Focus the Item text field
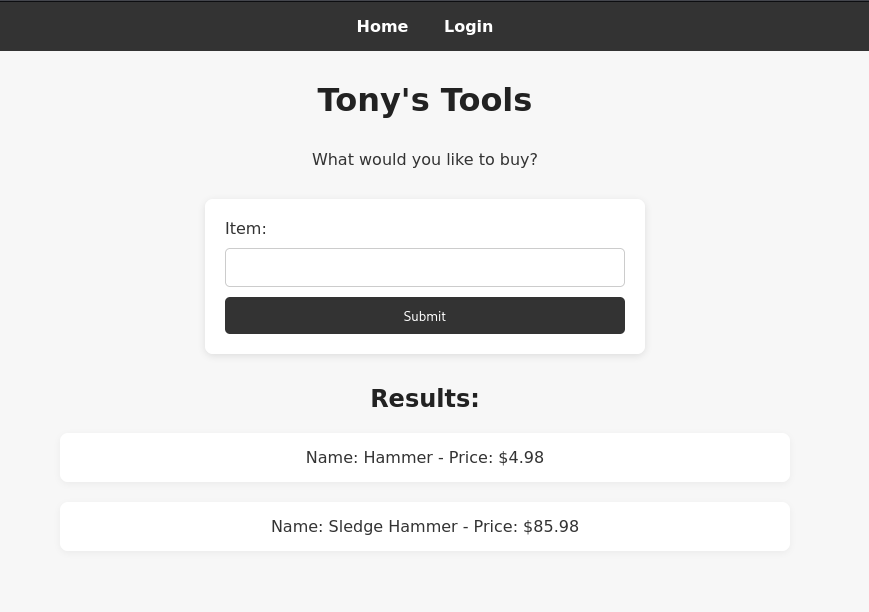The height and width of the screenshot is (612, 869). [425, 268]
